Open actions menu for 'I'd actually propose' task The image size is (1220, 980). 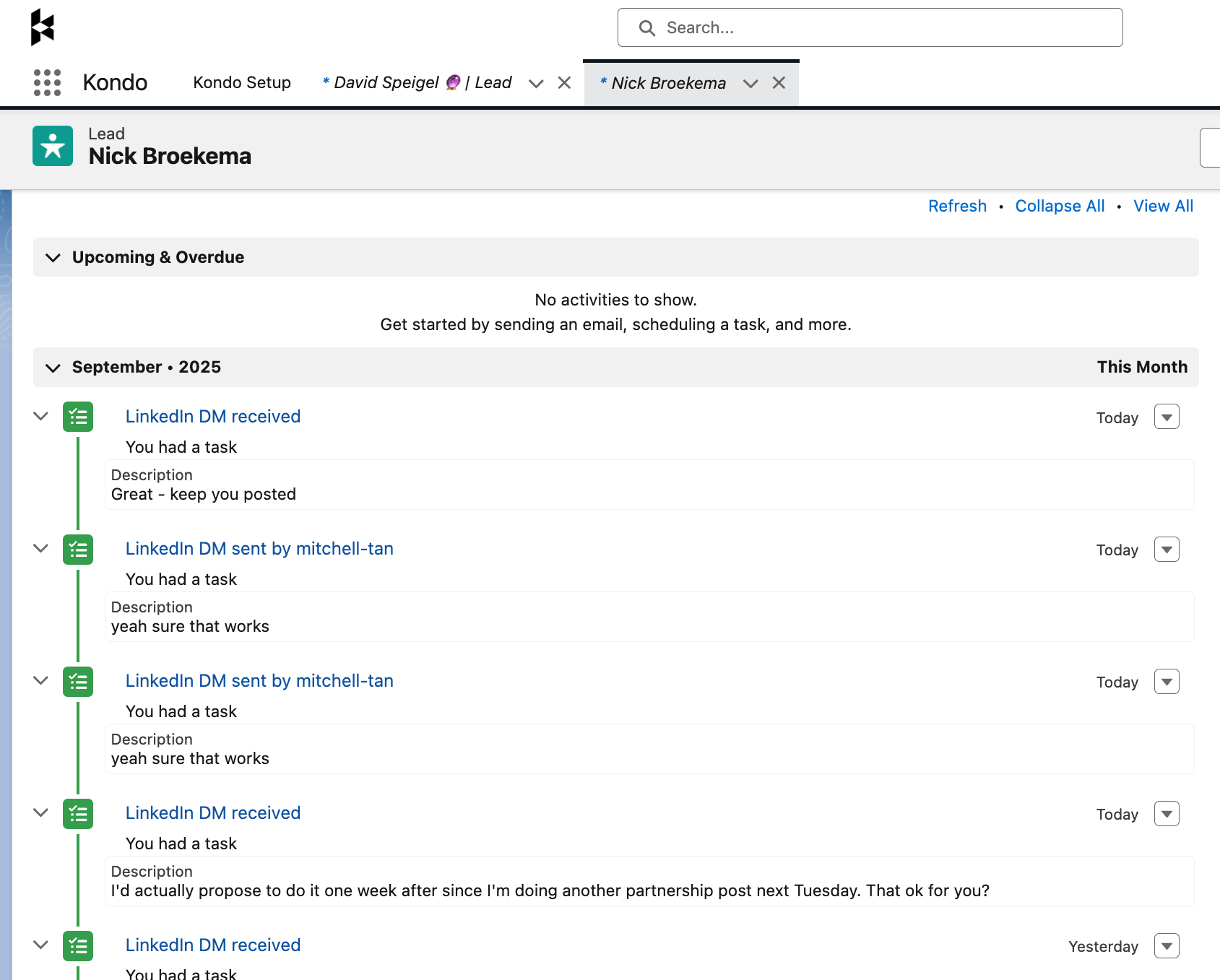pyautogui.click(x=1167, y=814)
